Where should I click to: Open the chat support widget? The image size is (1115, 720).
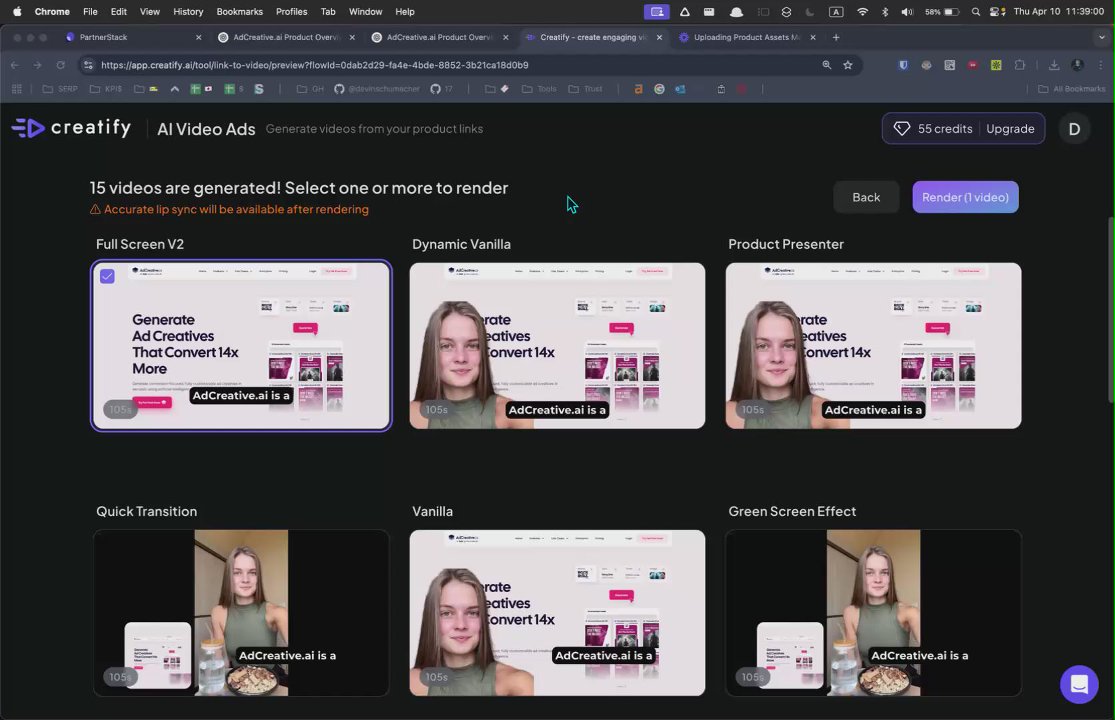click(1079, 684)
